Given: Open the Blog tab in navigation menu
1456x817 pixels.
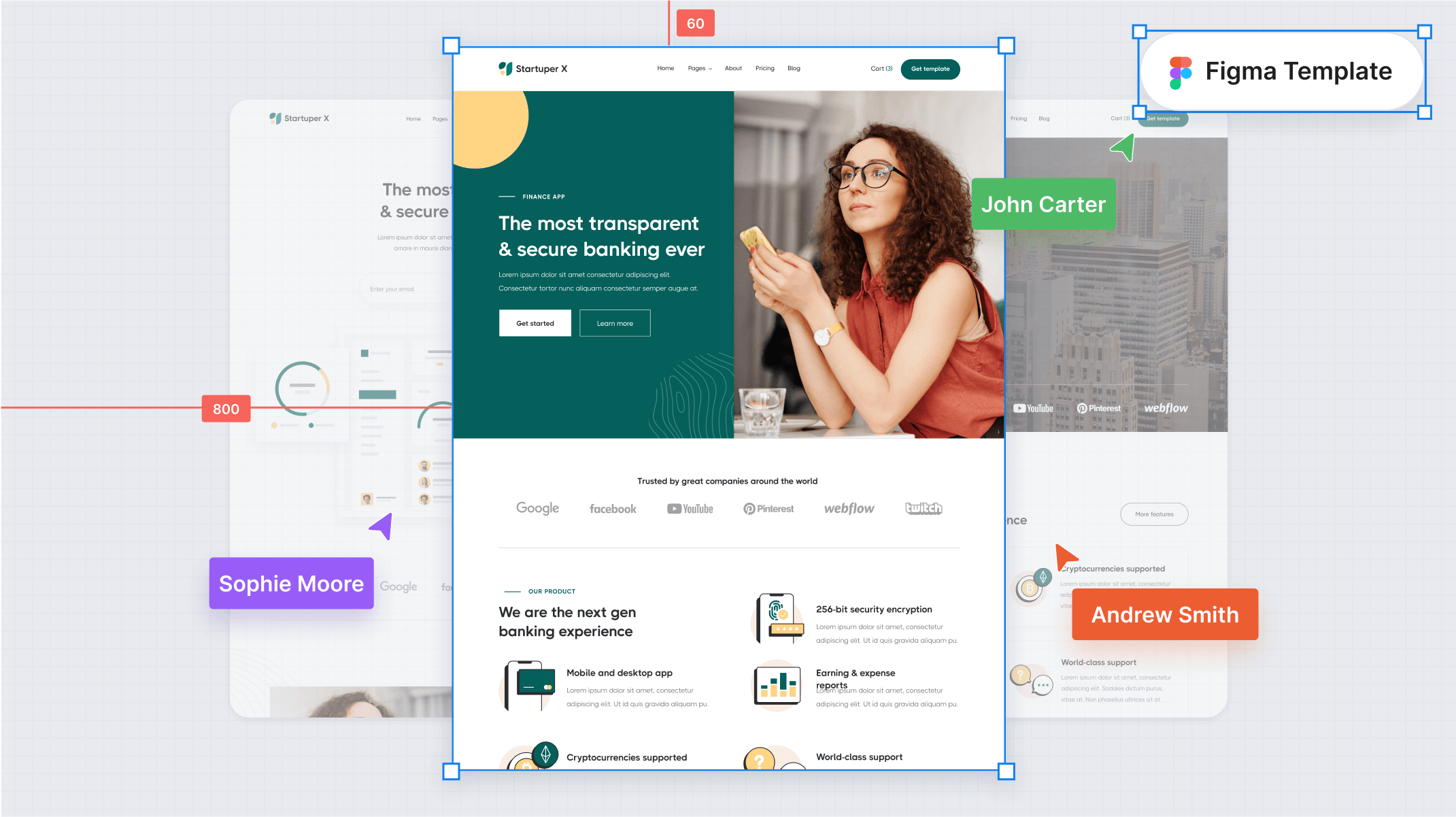Looking at the screenshot, I should click(794, 68).
